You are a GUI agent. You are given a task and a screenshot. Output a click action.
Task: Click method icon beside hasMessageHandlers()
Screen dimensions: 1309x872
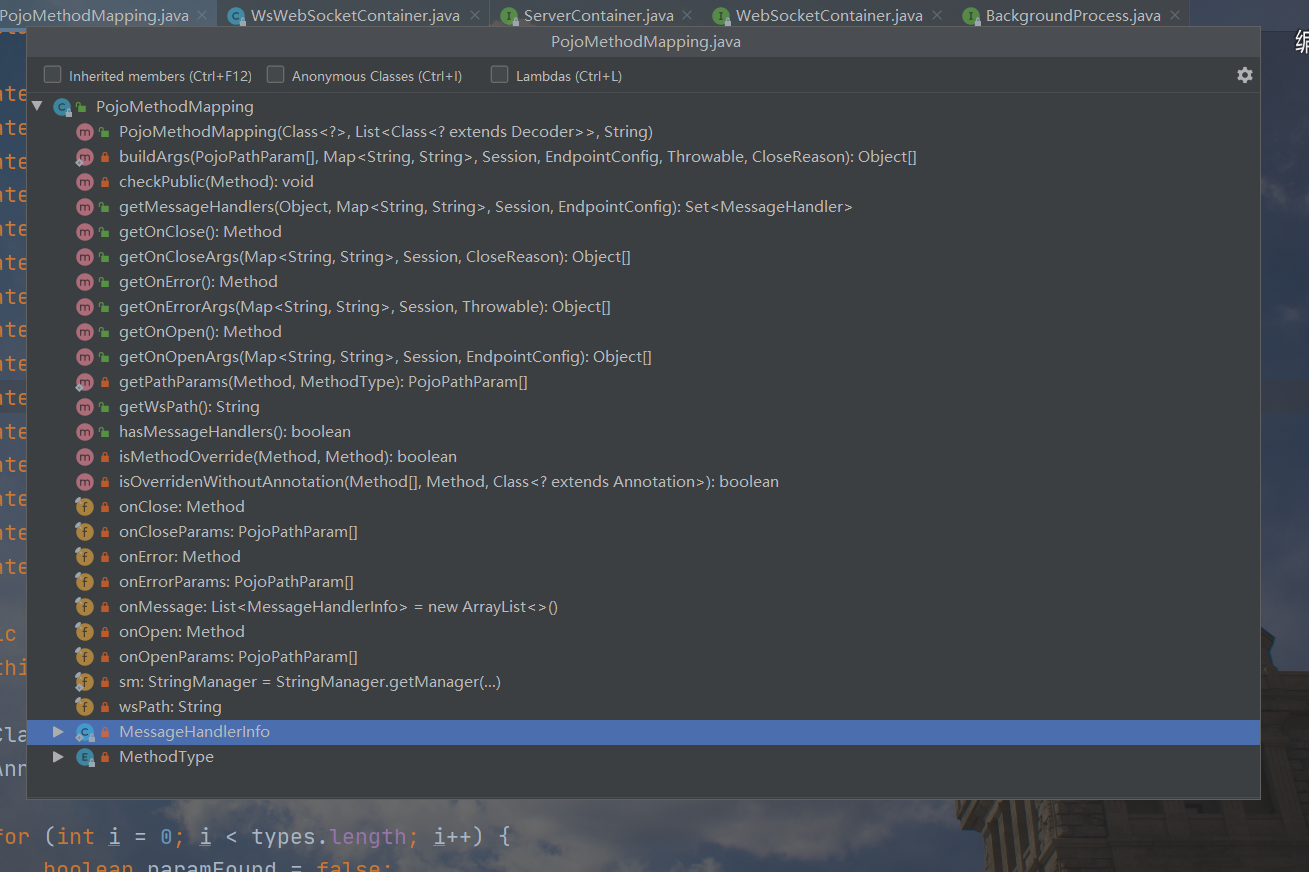85,432
